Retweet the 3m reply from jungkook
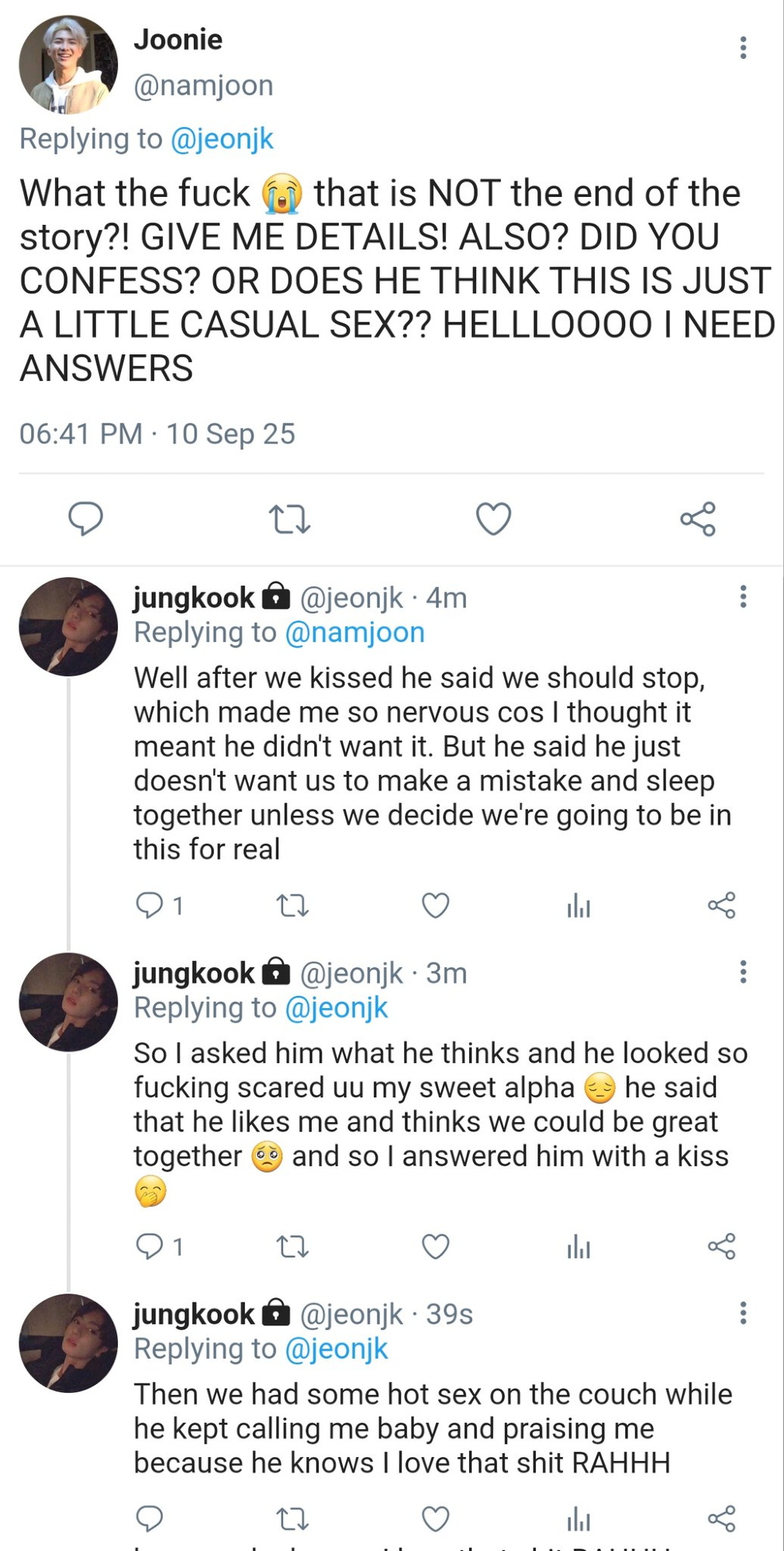 (292, 1246)
